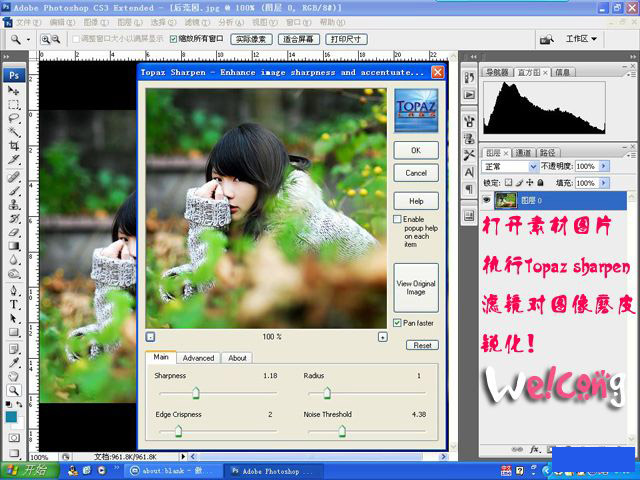Switch to the Advanced tab in Topaz dialog
The width and height of the screenshot is (640, 480).
(198, 358)
